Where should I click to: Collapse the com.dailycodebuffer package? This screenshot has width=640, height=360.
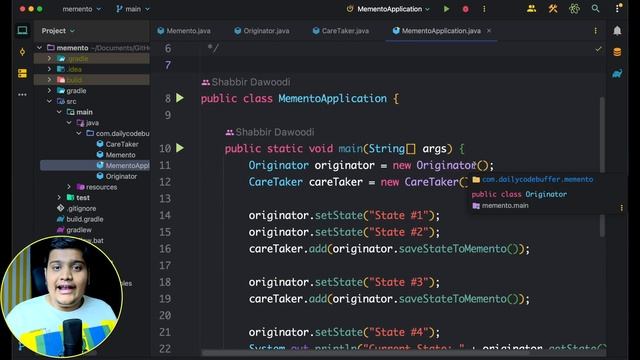click(x=79, y=133)
